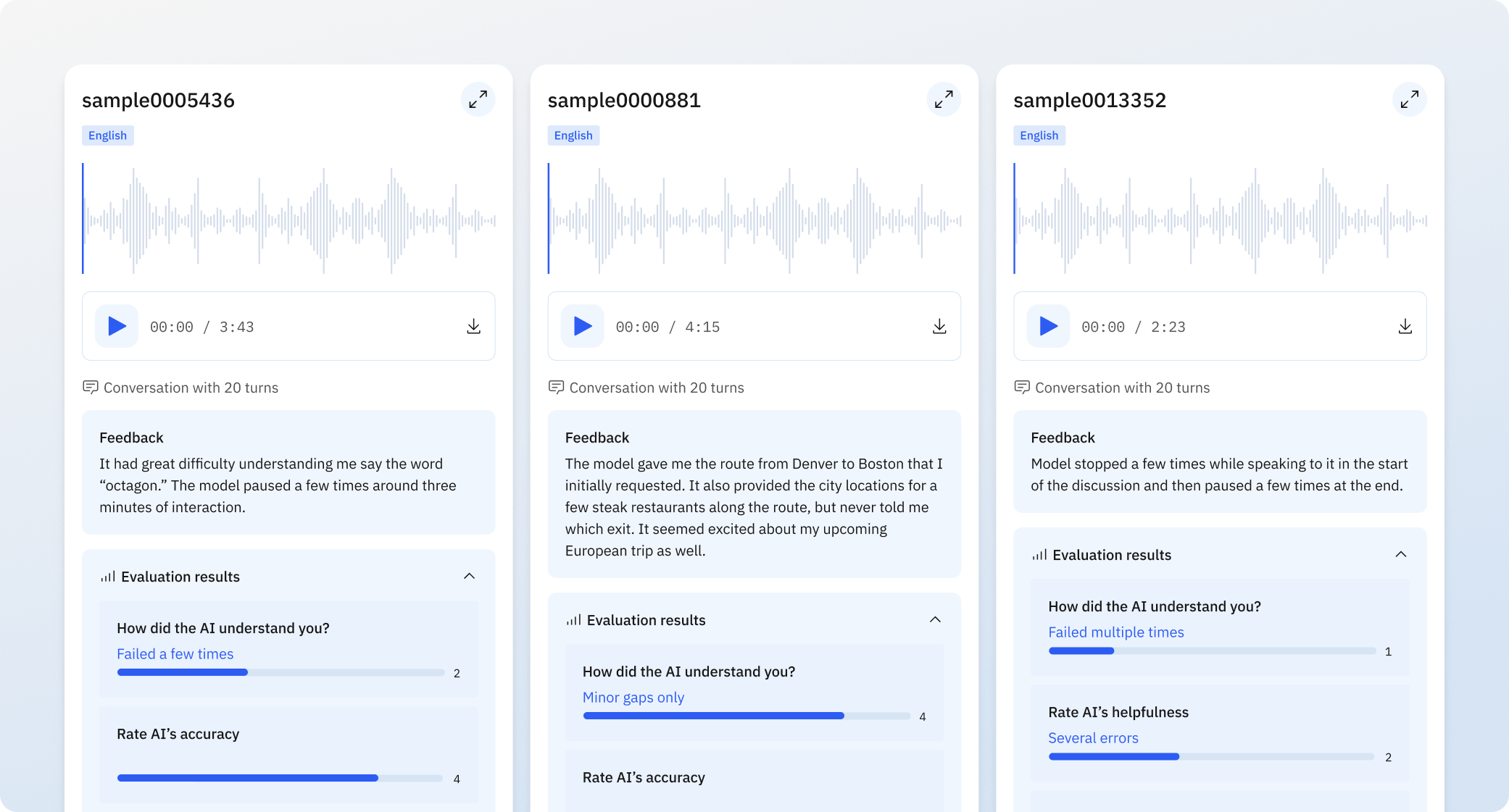Expand the sample0005436 card to fullscreen
Viewport: 1509px width, 812px height.
tap(478, 99)
